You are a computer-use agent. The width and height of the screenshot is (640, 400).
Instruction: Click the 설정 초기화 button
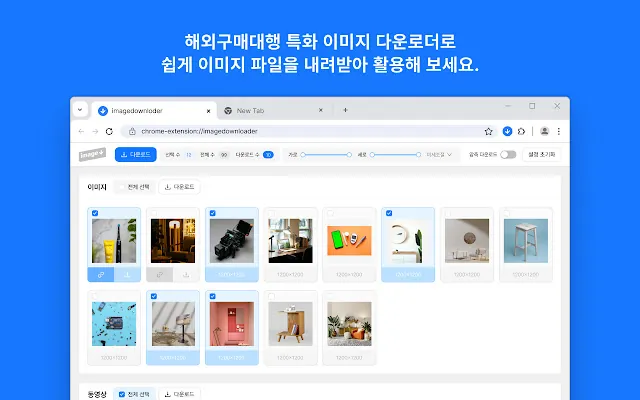(x=541, y=155)
